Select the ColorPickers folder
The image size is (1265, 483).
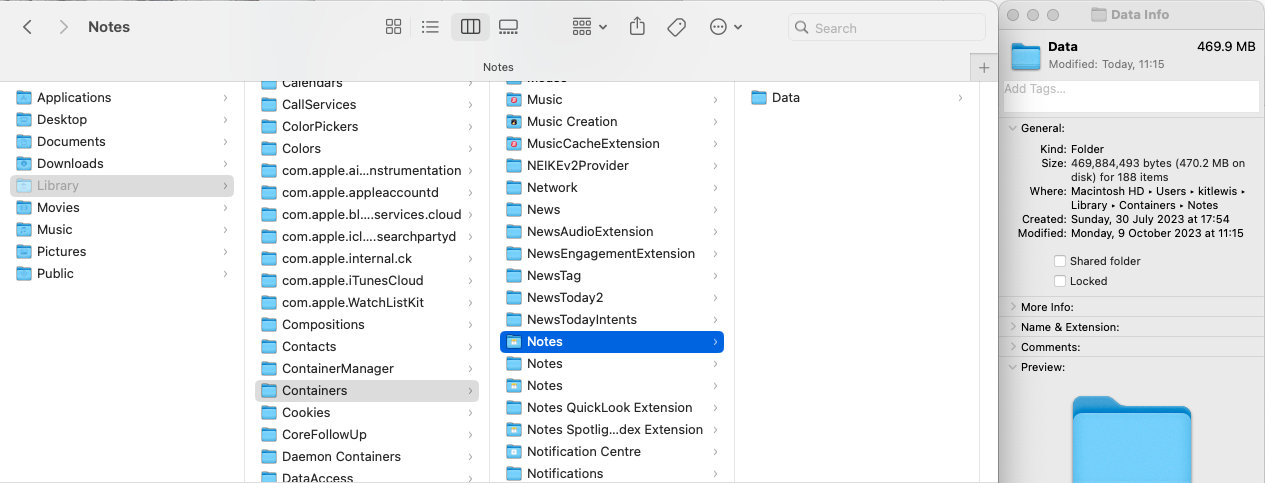point(367,126)
